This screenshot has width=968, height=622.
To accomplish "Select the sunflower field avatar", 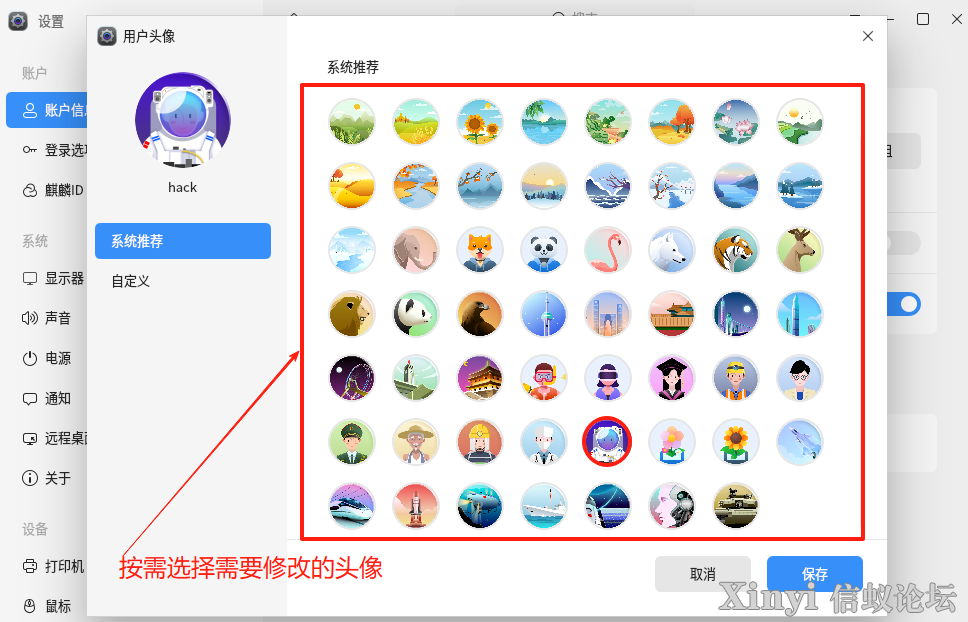I will [480, 122].
